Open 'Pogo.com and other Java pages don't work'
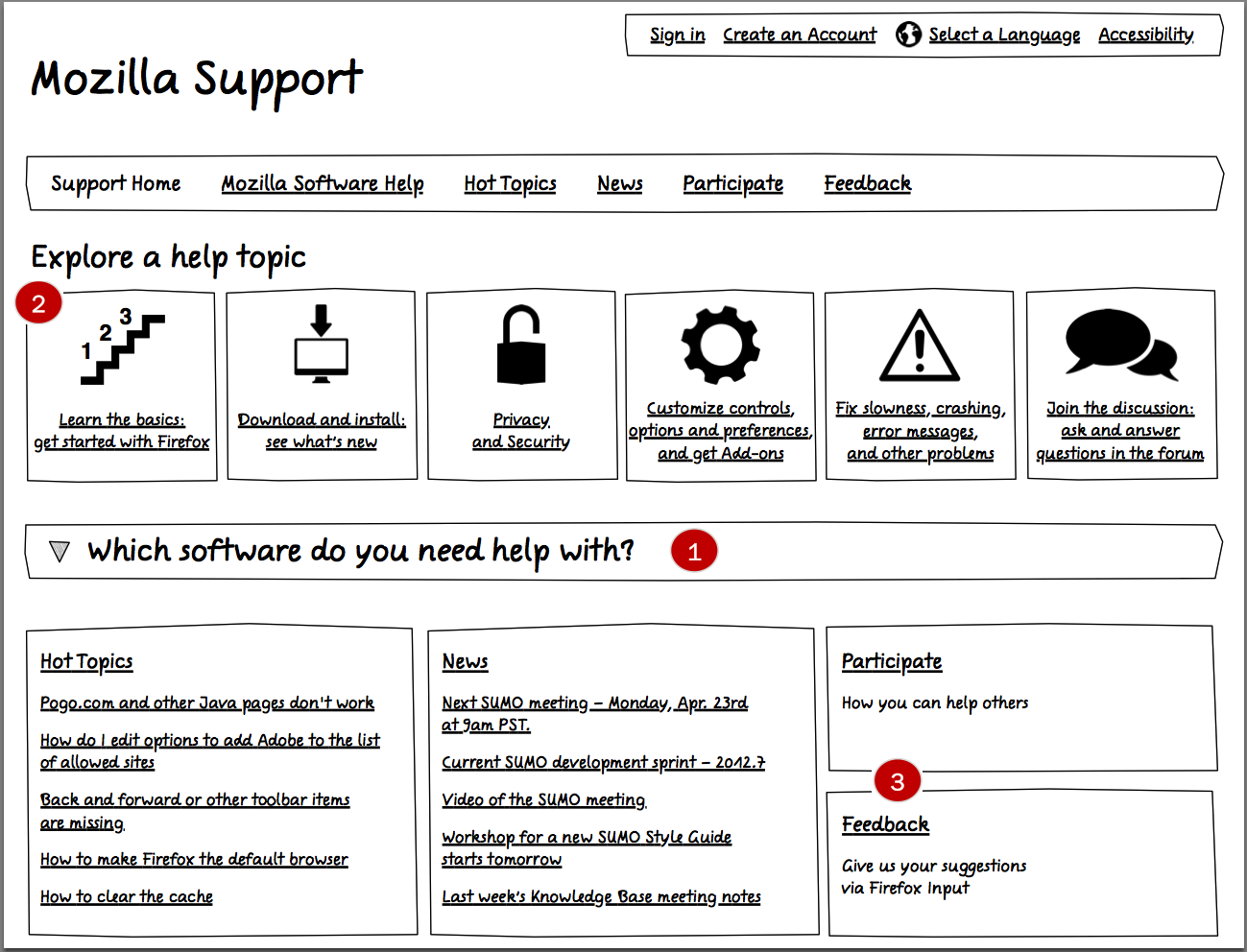Screen dimensions: 1247x952 207,703
